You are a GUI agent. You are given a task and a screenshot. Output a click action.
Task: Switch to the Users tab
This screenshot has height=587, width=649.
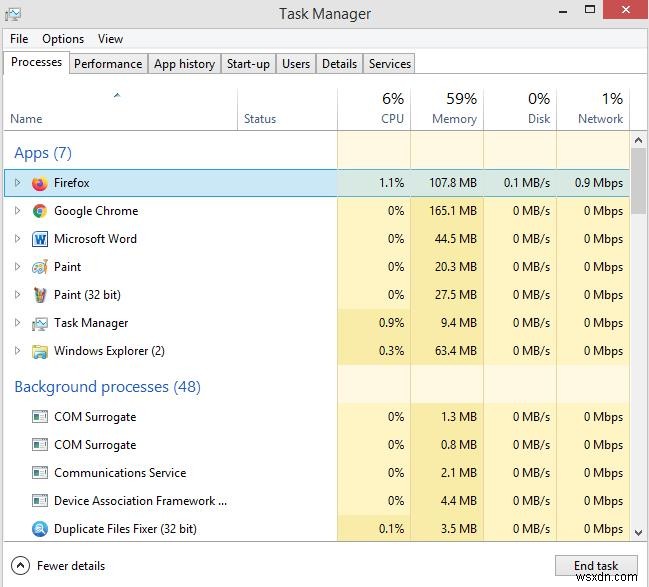click(x=296, y=64)
